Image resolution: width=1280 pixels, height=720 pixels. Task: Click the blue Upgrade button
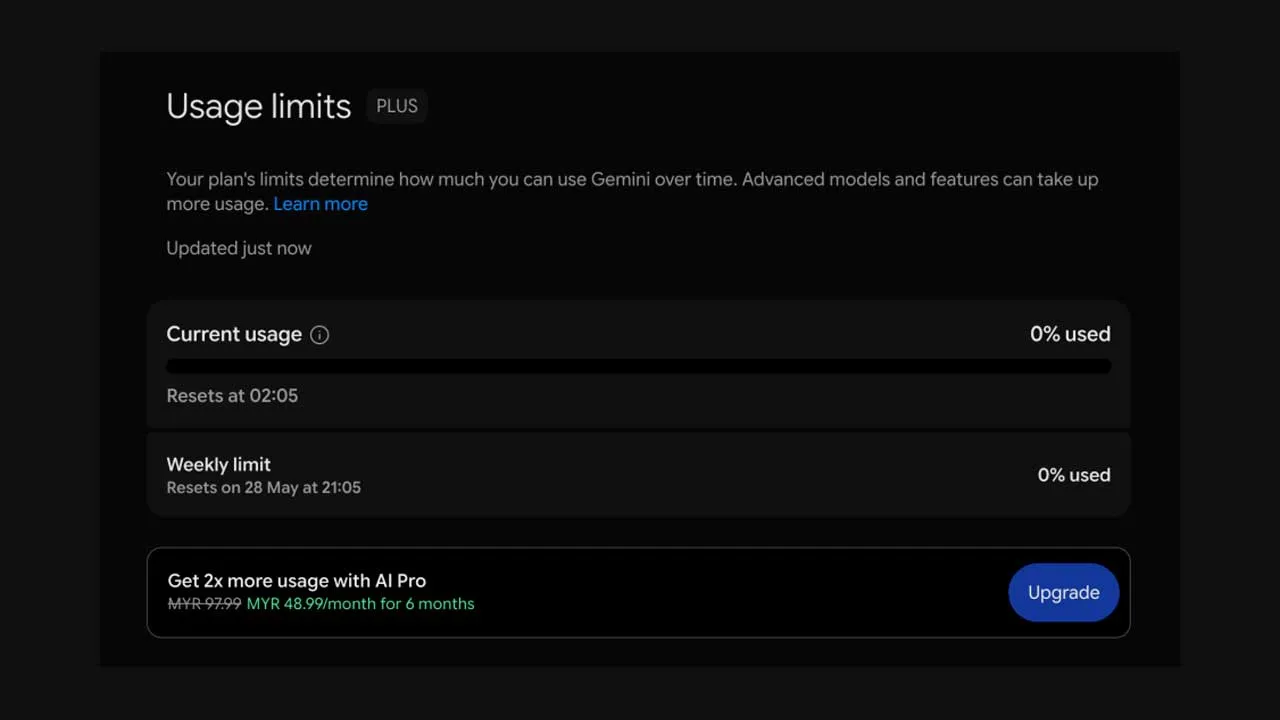point(1063,592)
